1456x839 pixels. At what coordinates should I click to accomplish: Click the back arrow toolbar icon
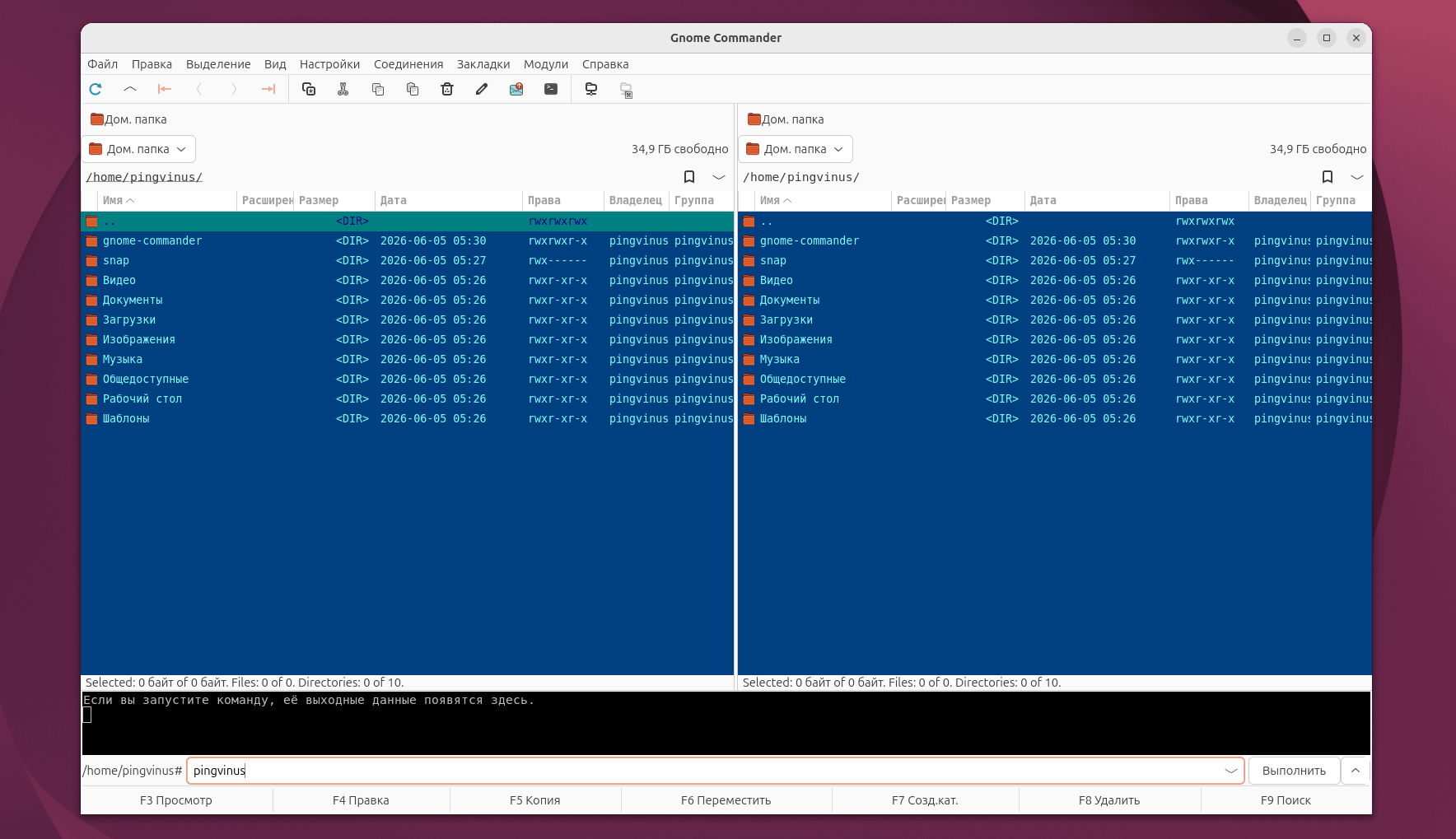199,89
